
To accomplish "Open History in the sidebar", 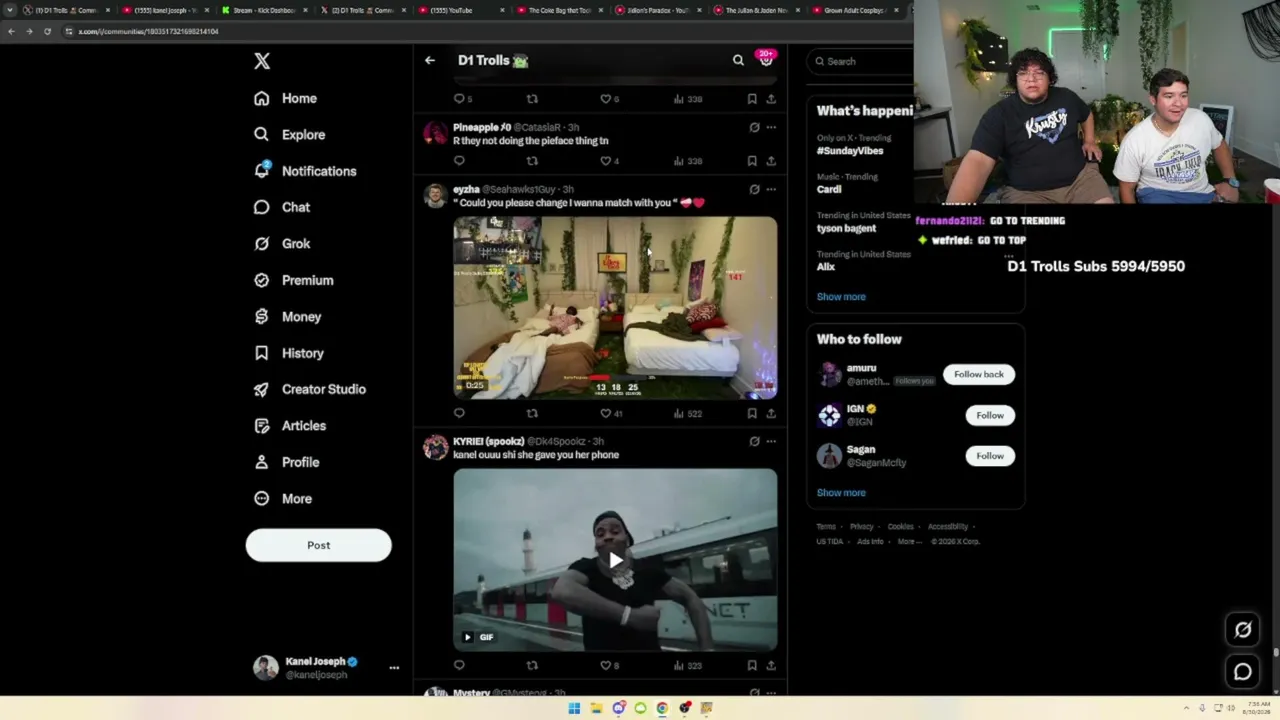I will 288,353.
